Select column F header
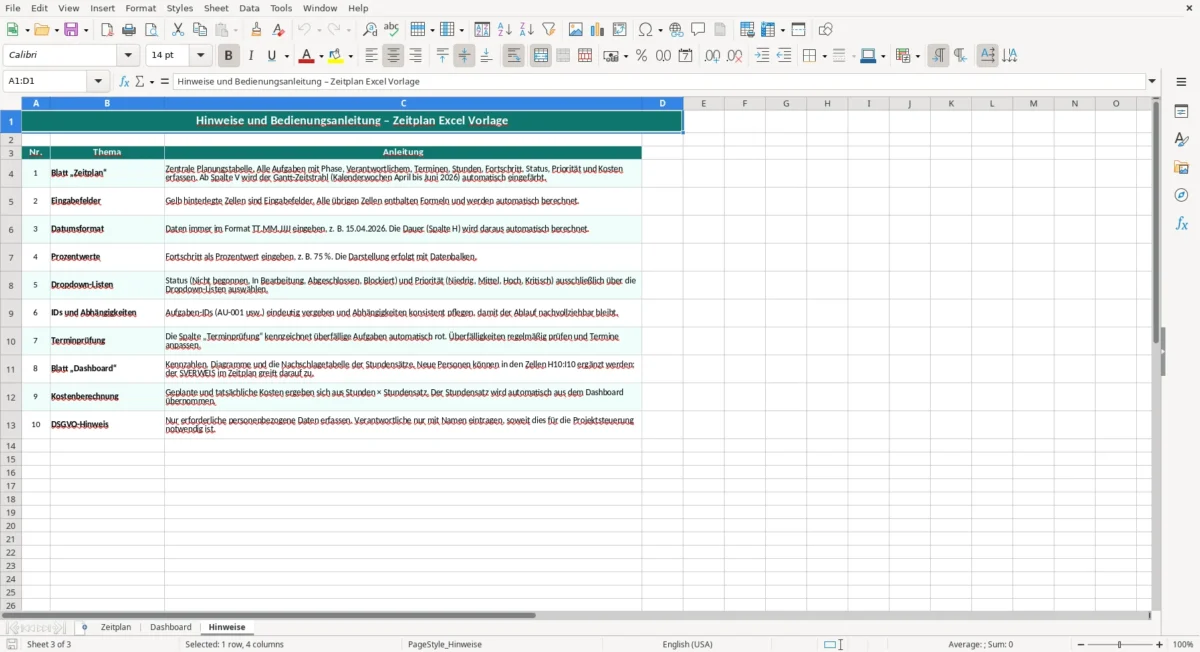The width and height of the screenshot is (1200, 652). coord(744,103)
